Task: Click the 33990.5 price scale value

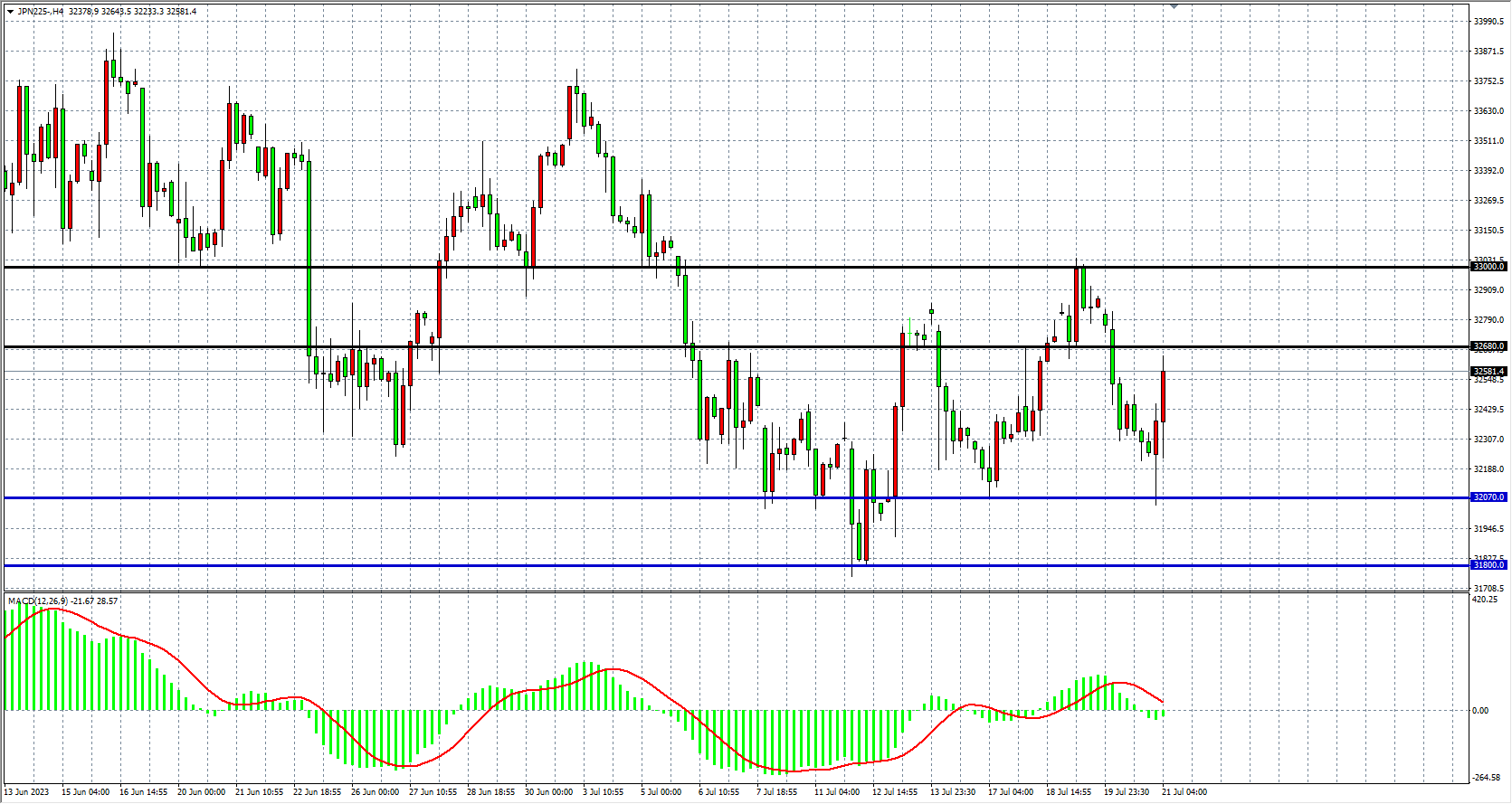Action: point(1488,22)
